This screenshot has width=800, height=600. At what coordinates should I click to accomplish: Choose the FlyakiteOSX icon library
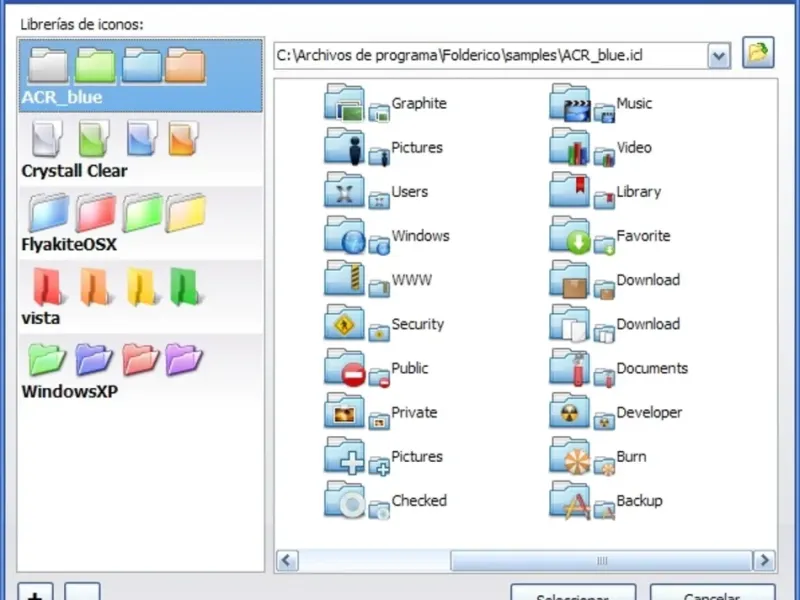click(x=141, y=223)
